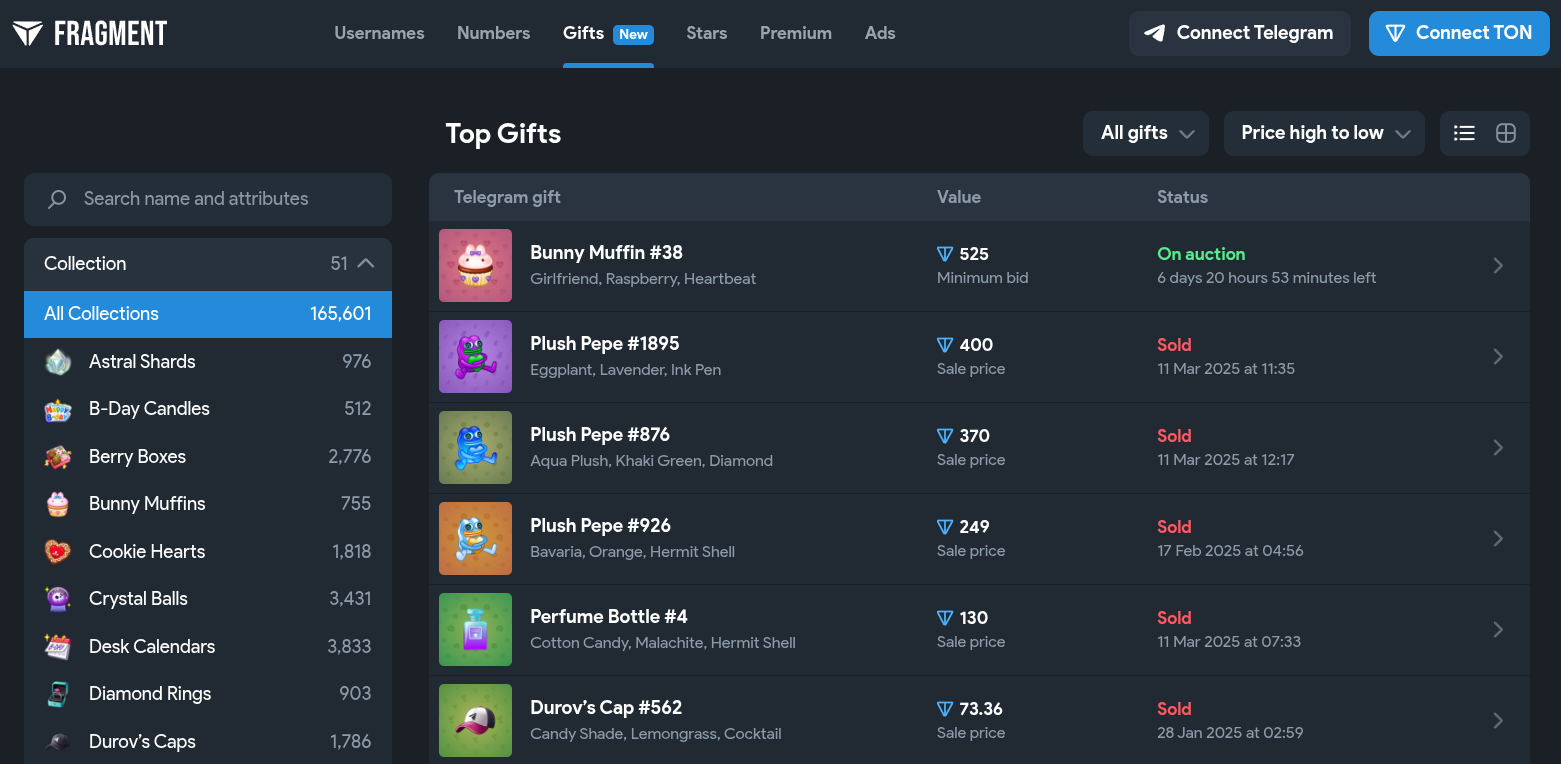Open the Plush Pepe #1895 title link
This screenshot has width=1561, height=764.
click(x=604, y=344)
